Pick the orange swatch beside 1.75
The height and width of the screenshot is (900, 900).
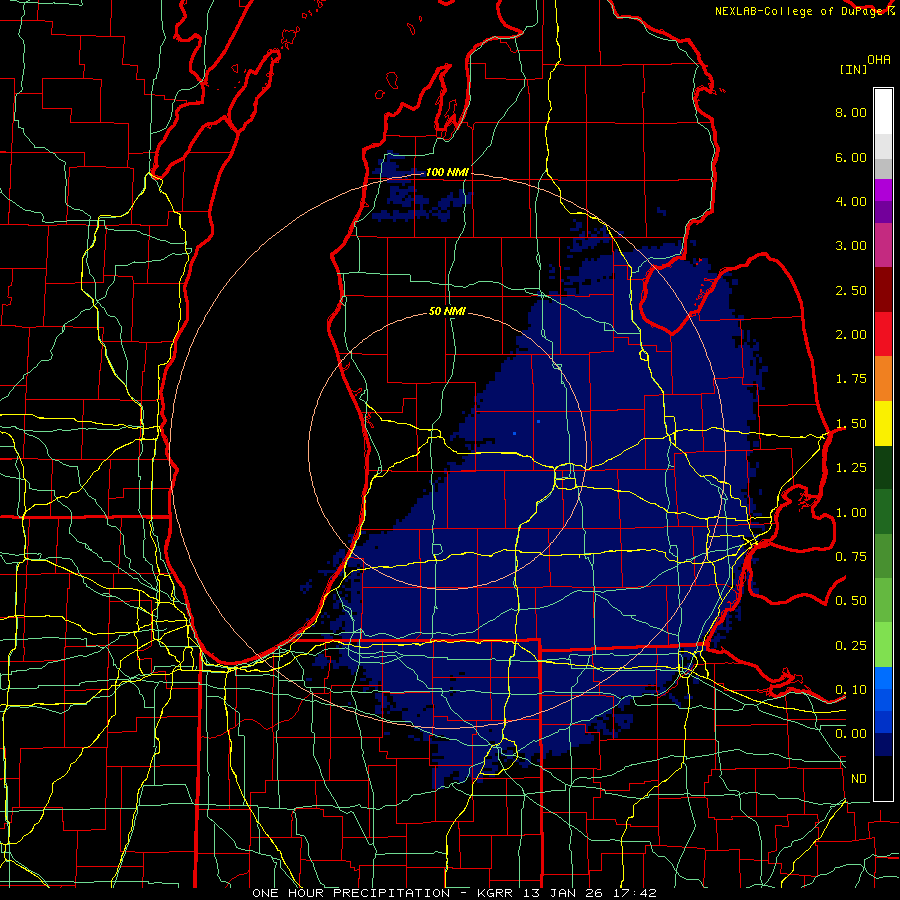(883, 379)
